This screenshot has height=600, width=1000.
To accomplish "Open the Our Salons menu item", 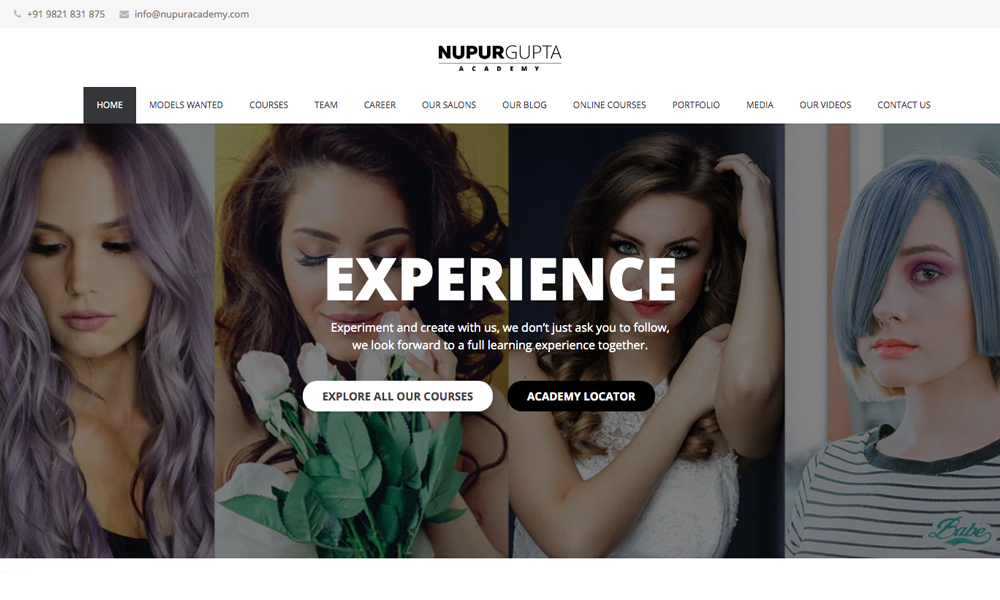I will (449, 105).
